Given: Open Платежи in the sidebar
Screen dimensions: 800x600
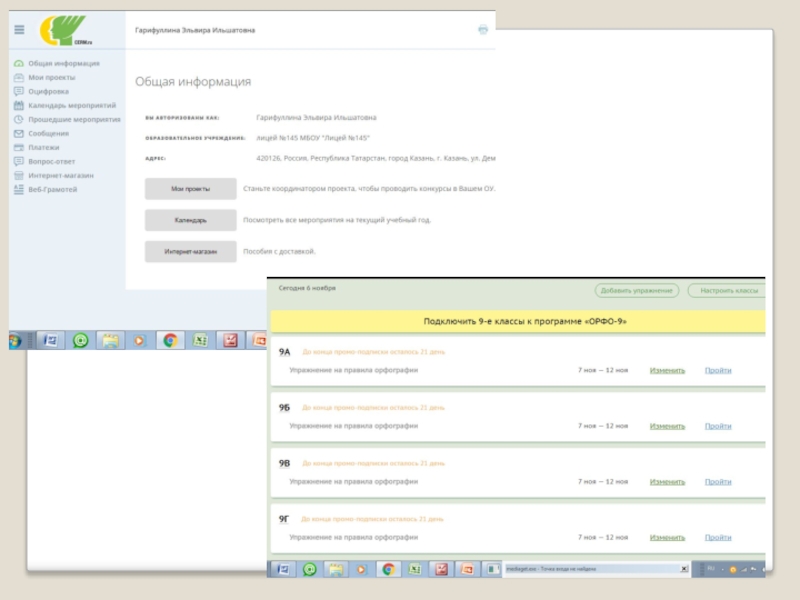Looking at the screenshot, I should (44, 147).
